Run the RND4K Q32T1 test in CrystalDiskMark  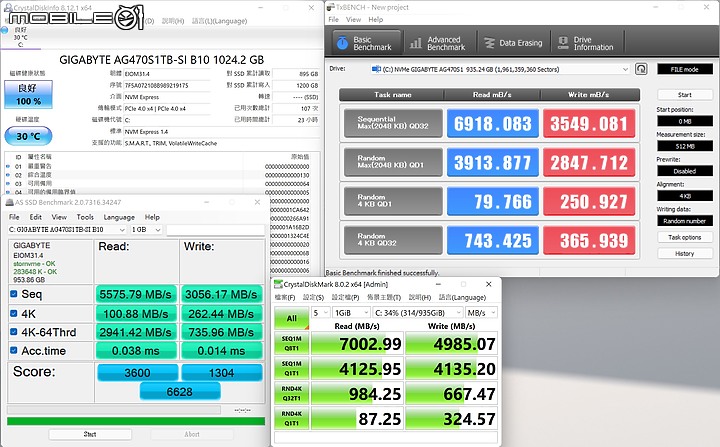(x=292, y=393)
